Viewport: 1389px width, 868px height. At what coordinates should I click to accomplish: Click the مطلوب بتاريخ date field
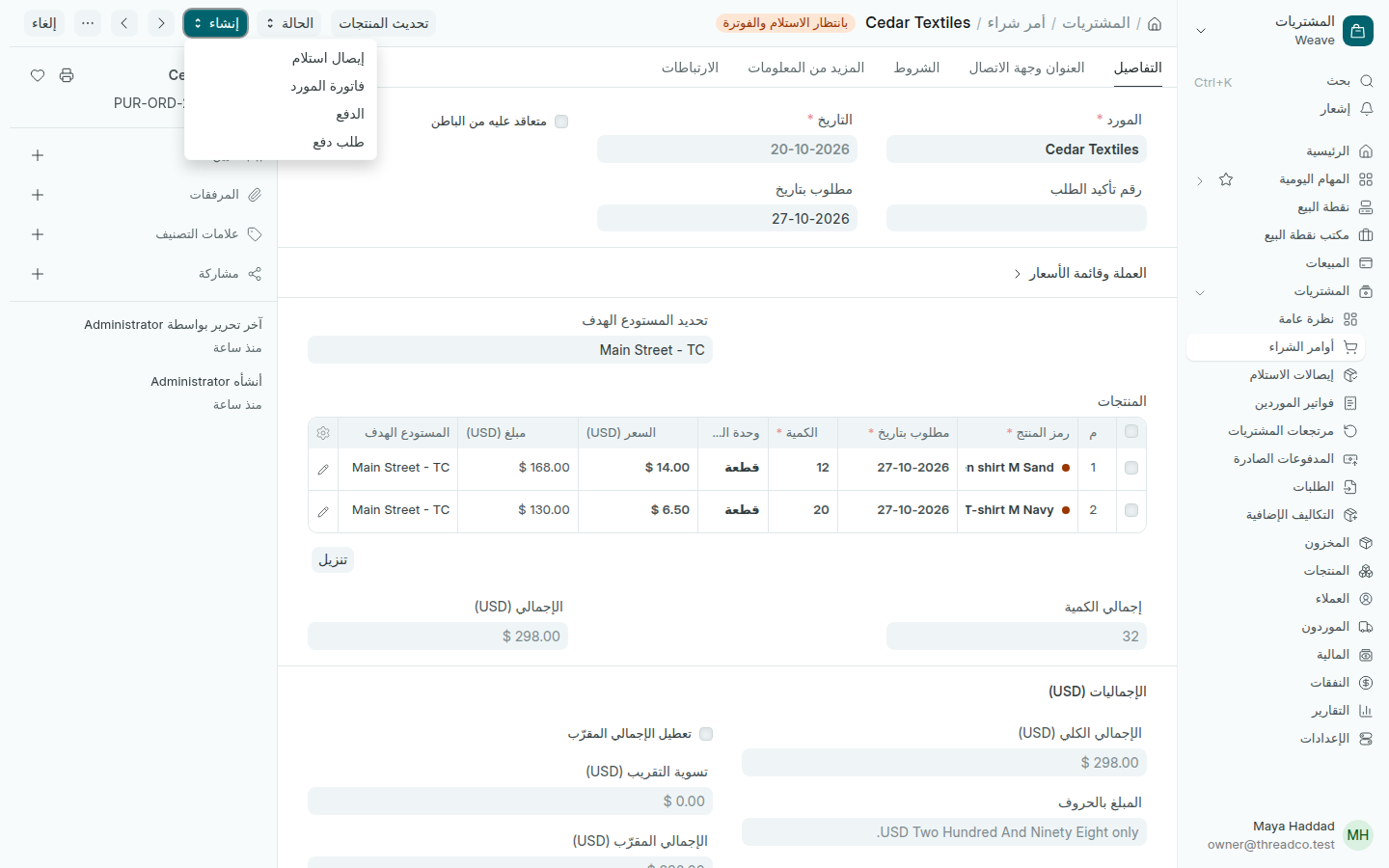click(x=727, y=218)
